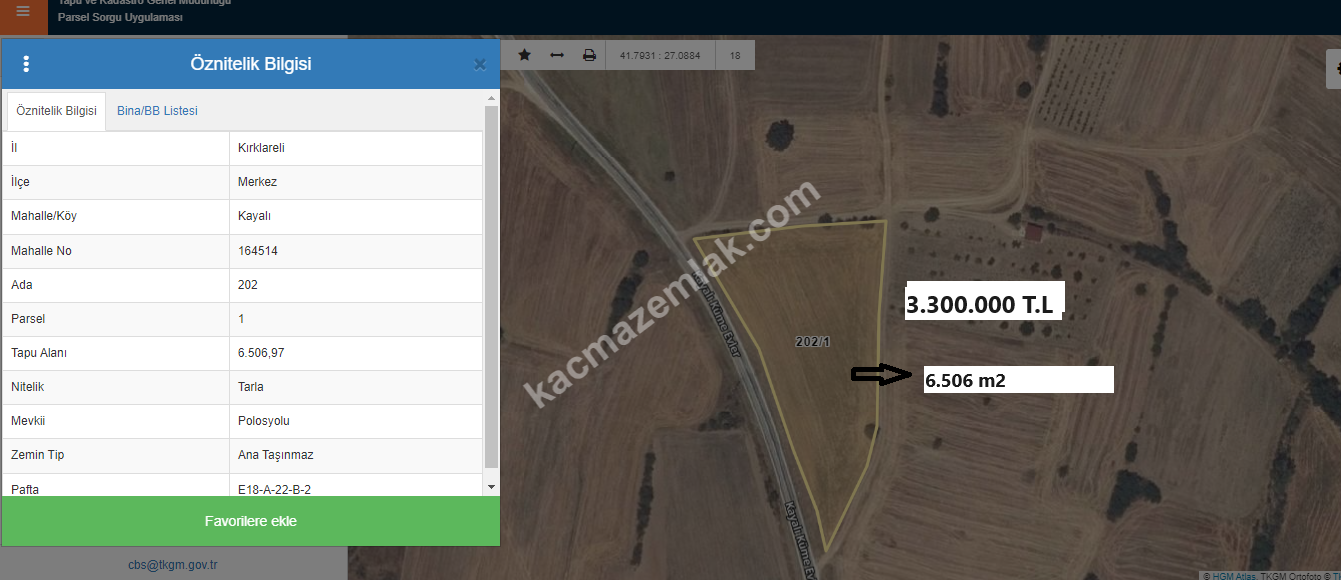Click the coordinate display 41.7931 : 27.0884

click(x=660, y=56)
